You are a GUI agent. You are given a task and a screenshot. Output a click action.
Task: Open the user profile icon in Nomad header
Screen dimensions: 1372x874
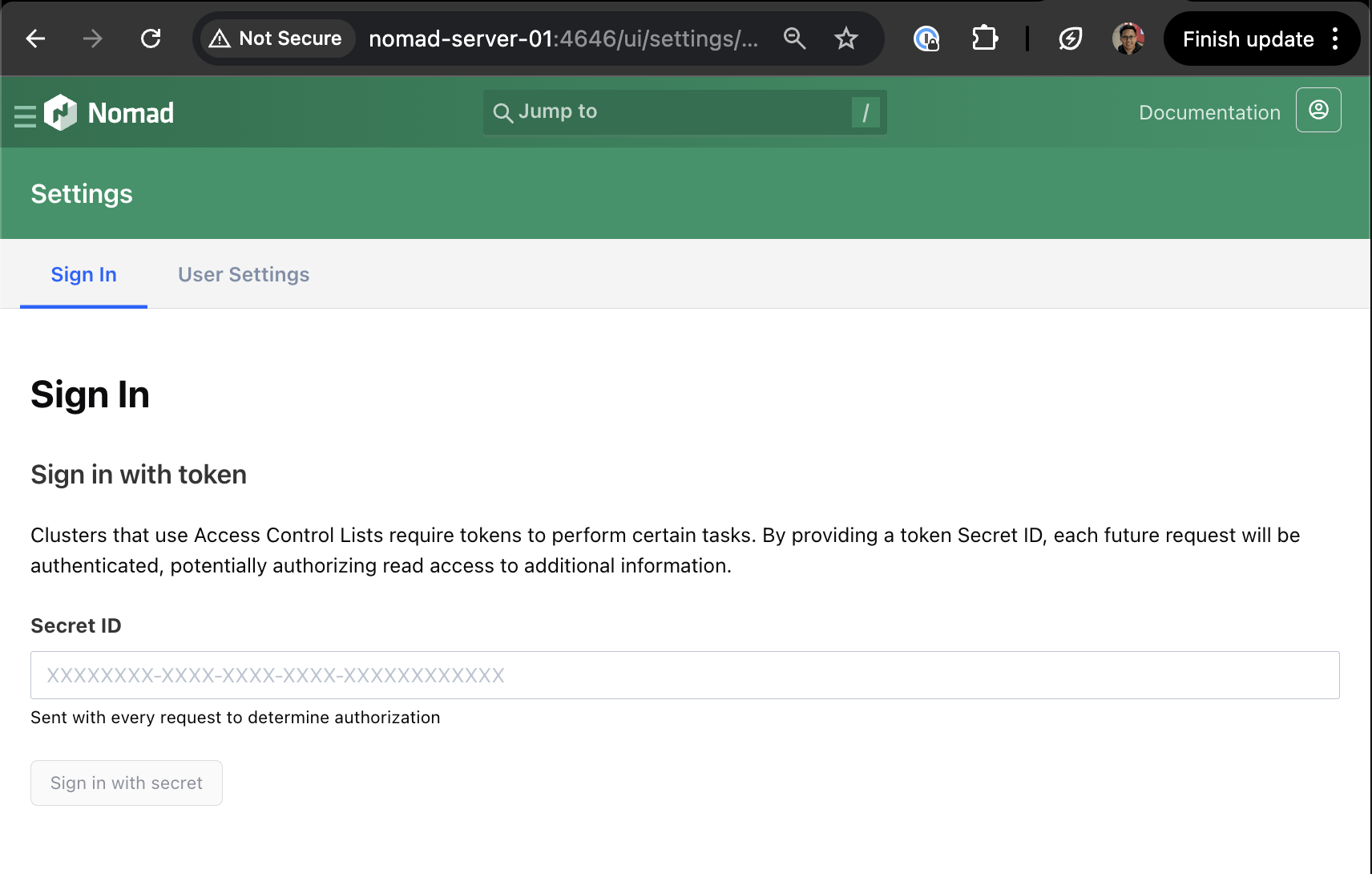tap(1318, 111)
